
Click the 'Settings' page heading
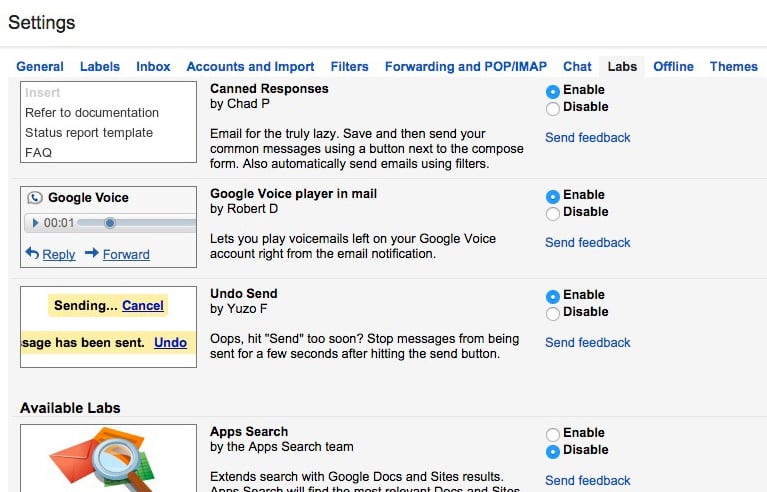[x=42, y=23]
